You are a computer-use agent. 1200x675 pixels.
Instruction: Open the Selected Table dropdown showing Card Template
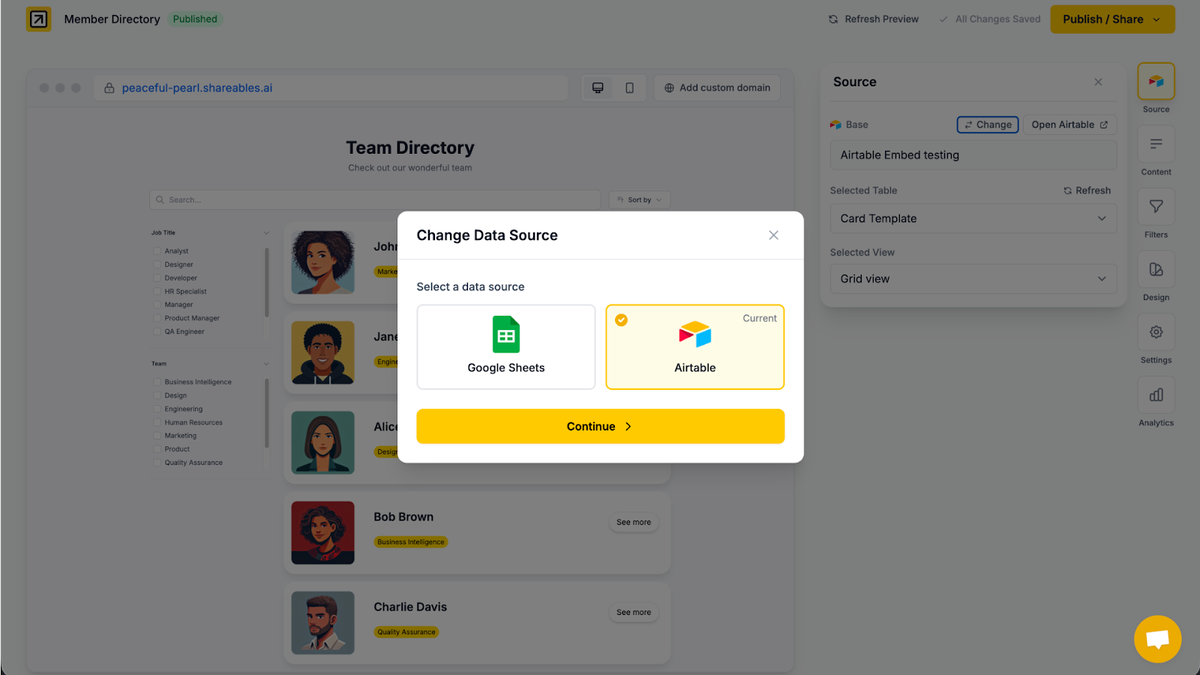(972, 218)
